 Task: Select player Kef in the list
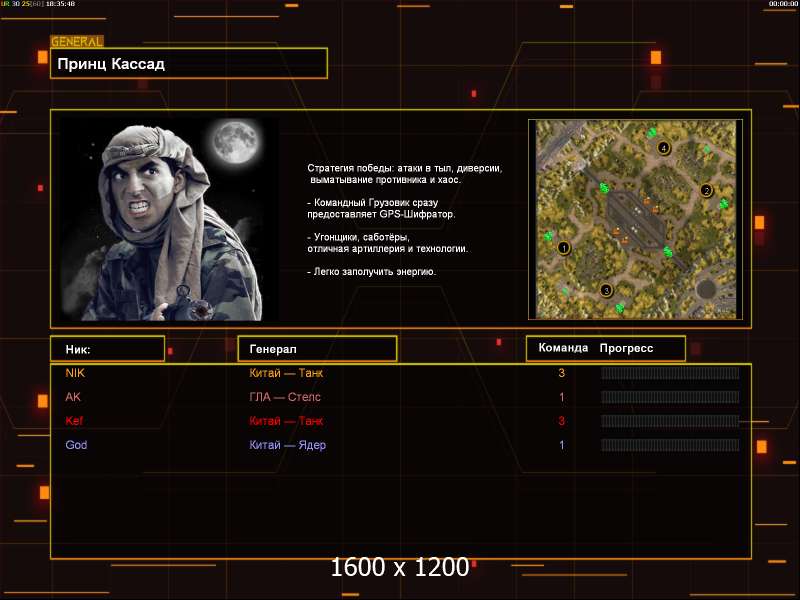click(x=74, y=421)
